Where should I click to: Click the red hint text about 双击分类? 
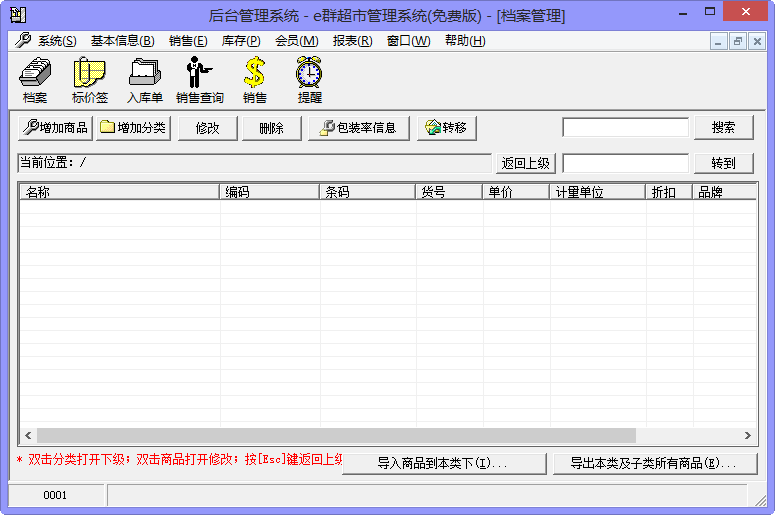(179, 459)
